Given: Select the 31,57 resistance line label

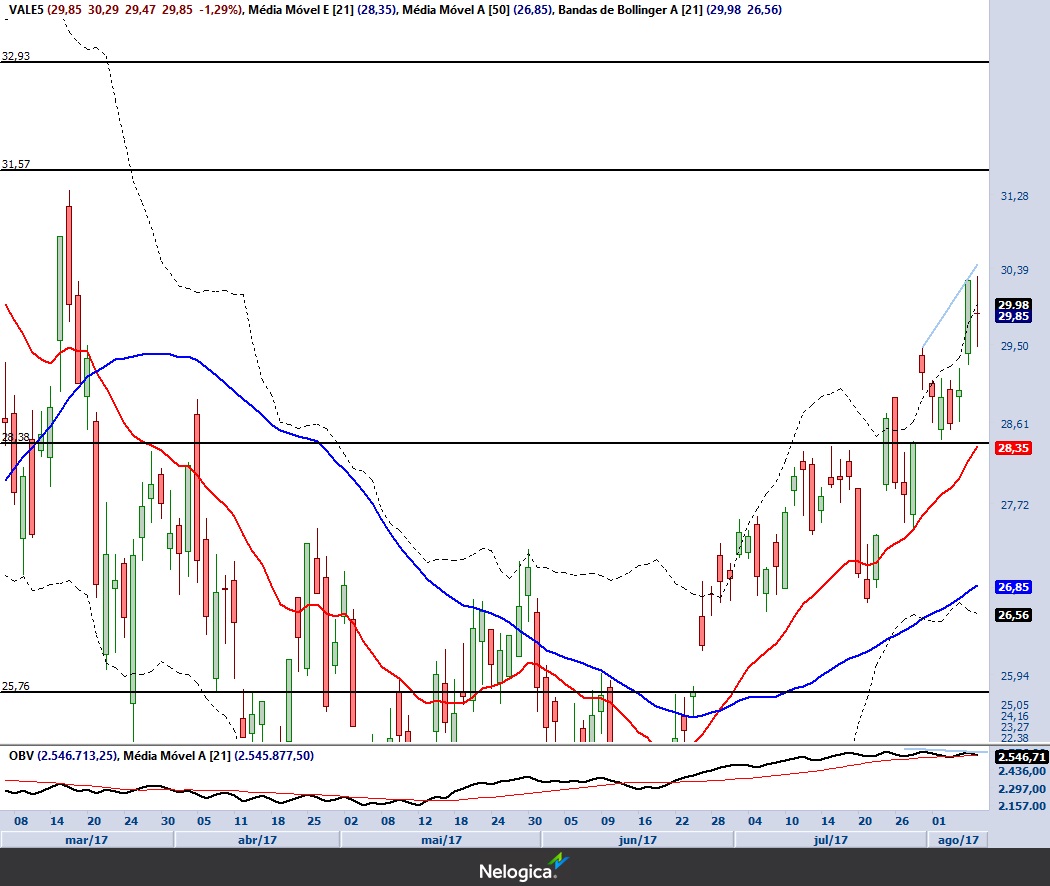Looking at the screenshot, I should (16, 163).
